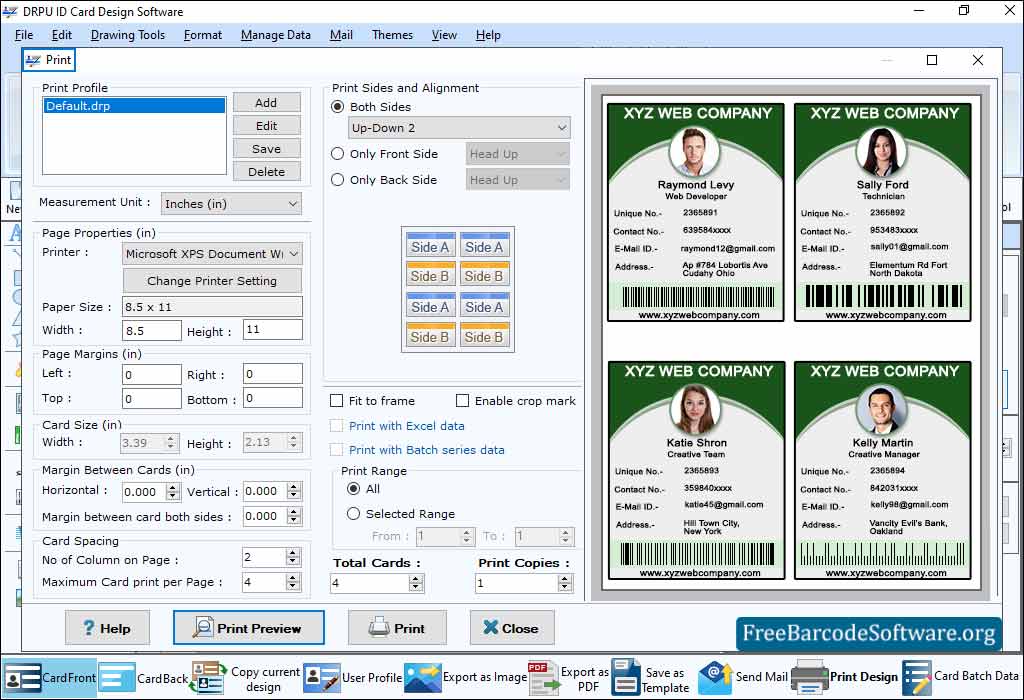The height and width of the screenshot is (700, 1024).
Task: Select Kelly Martin card in preview
Action: pyautogui.click(x=883, y=470)
